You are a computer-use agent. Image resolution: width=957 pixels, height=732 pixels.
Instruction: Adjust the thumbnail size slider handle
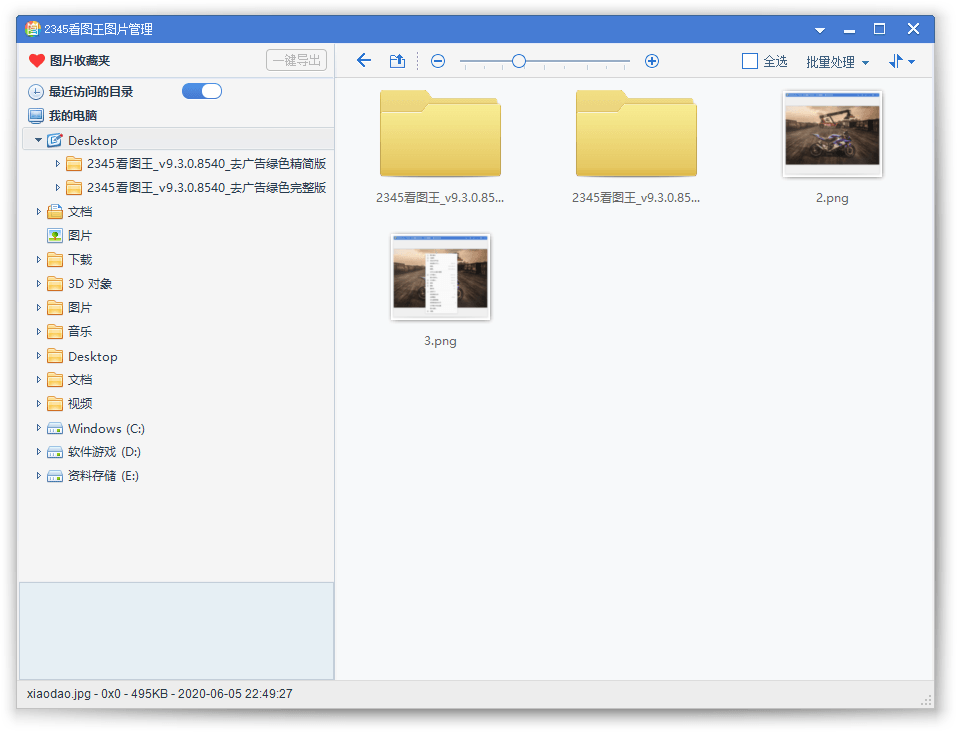pos(519,61)
